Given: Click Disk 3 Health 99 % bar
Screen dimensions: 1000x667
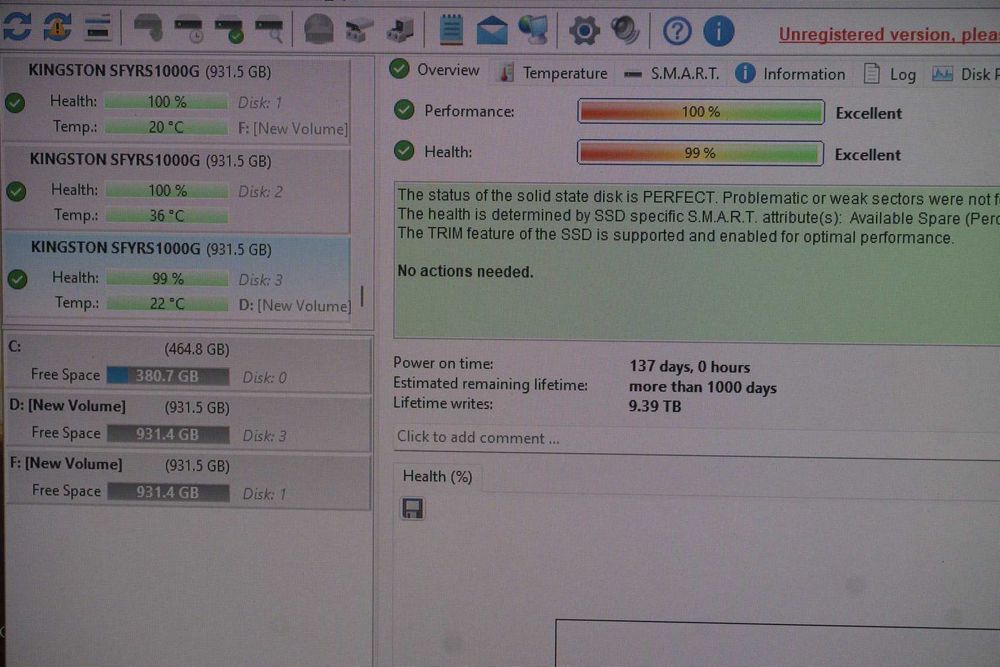Looking at the screenshot, I should pos(168,278).
